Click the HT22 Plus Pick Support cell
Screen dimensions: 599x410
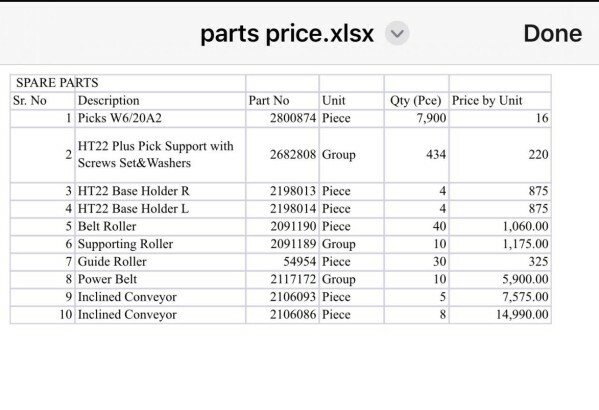click(x=160, y=155)
